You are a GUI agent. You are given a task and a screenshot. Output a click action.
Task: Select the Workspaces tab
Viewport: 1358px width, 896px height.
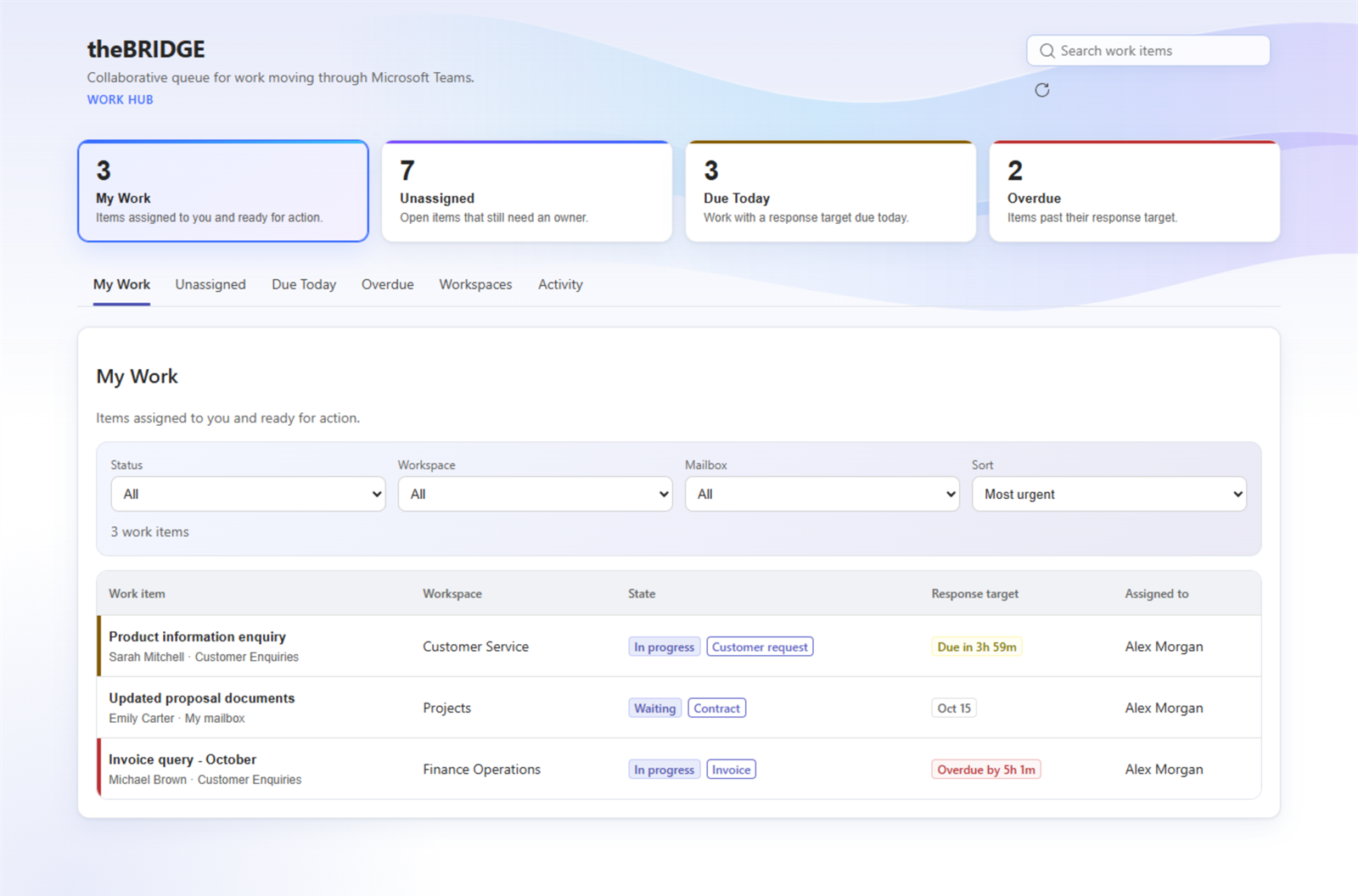point(475,284)
